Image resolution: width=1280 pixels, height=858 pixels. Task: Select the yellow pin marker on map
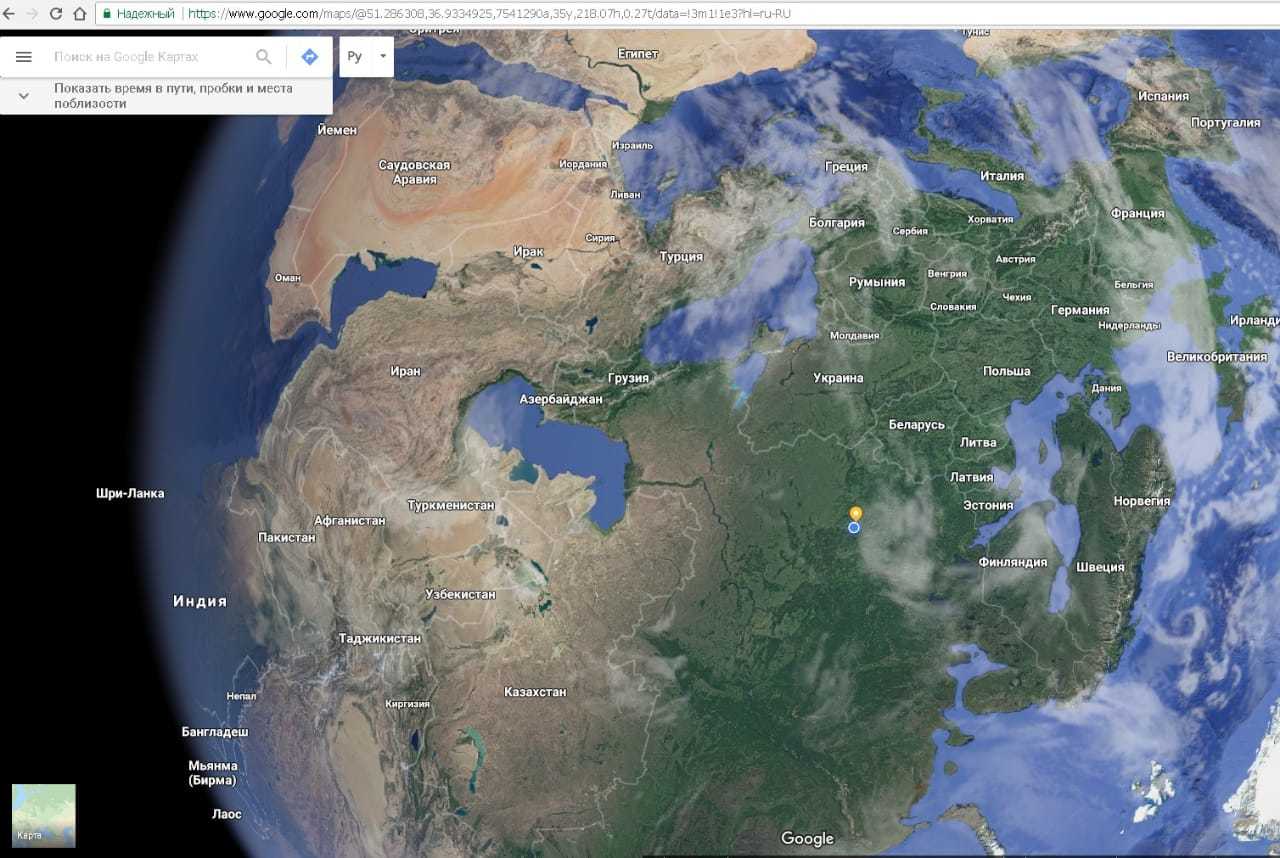tap(856, 513)
